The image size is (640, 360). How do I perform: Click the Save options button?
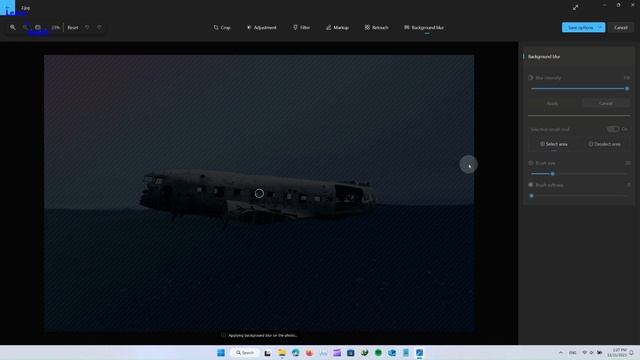[x=580, y=27]
